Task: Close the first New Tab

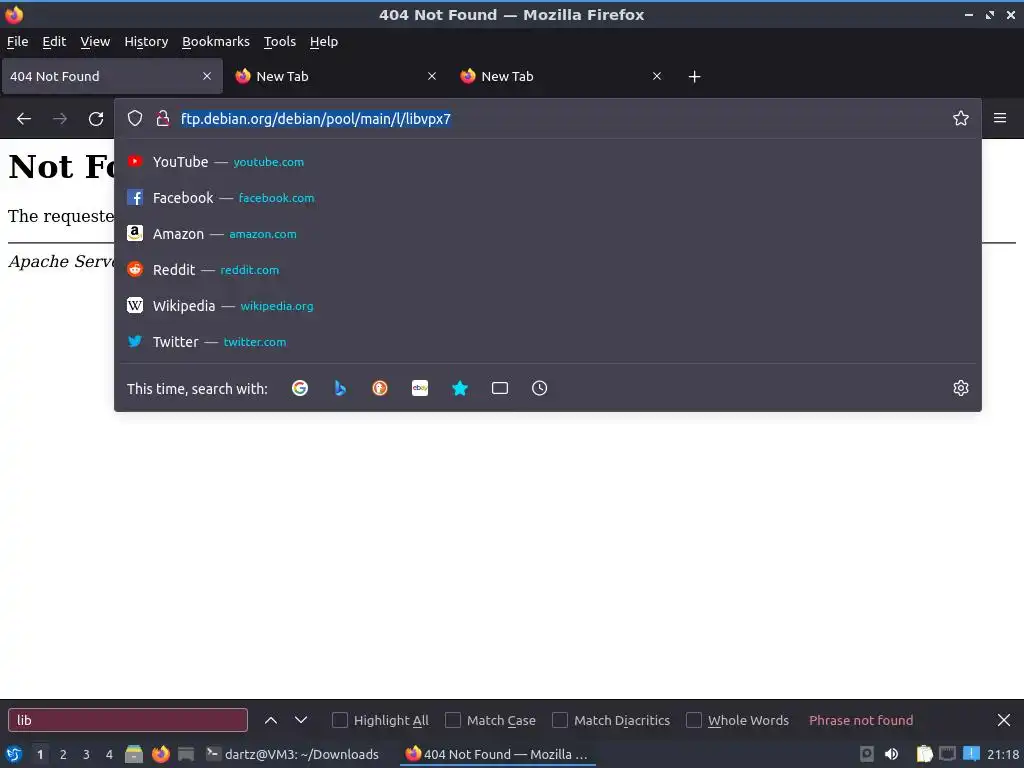Action: [x=432, y=76]
